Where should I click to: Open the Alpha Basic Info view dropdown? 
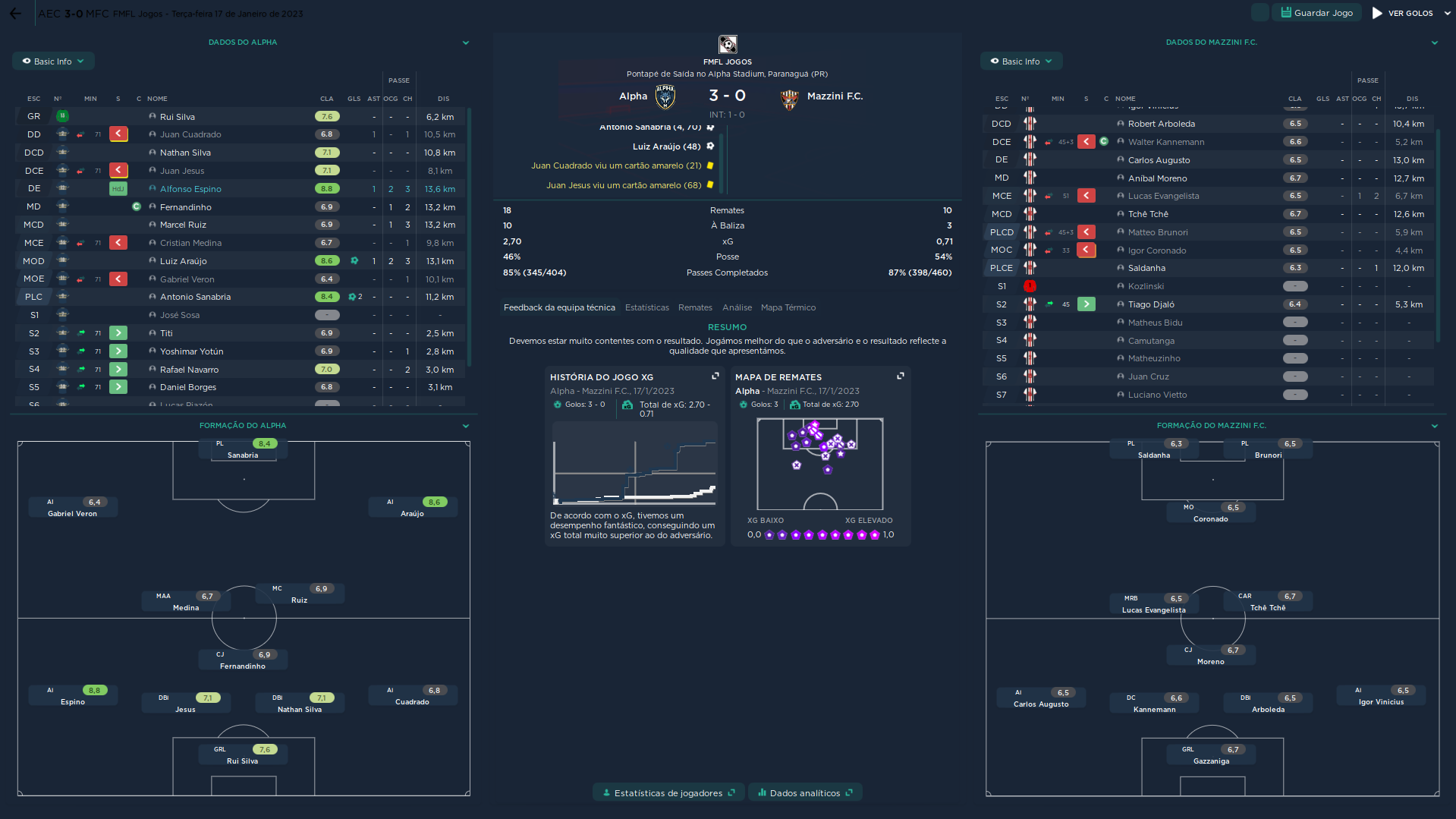[x=53, y=61]
